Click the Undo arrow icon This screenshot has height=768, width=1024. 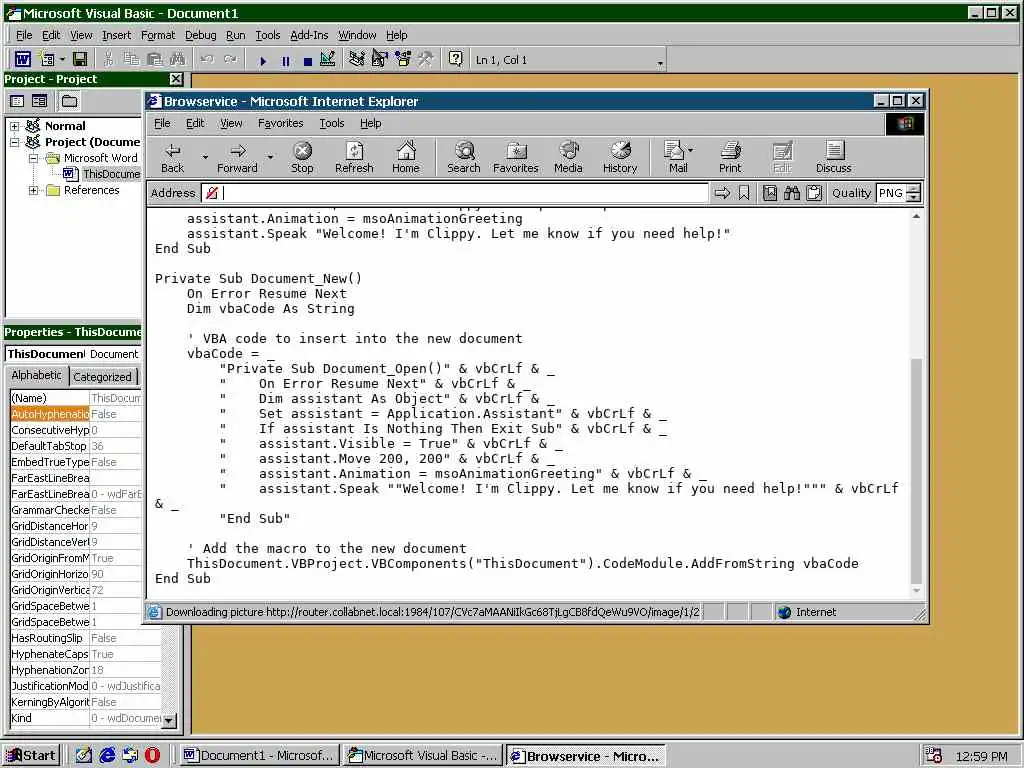coord(207,59)
